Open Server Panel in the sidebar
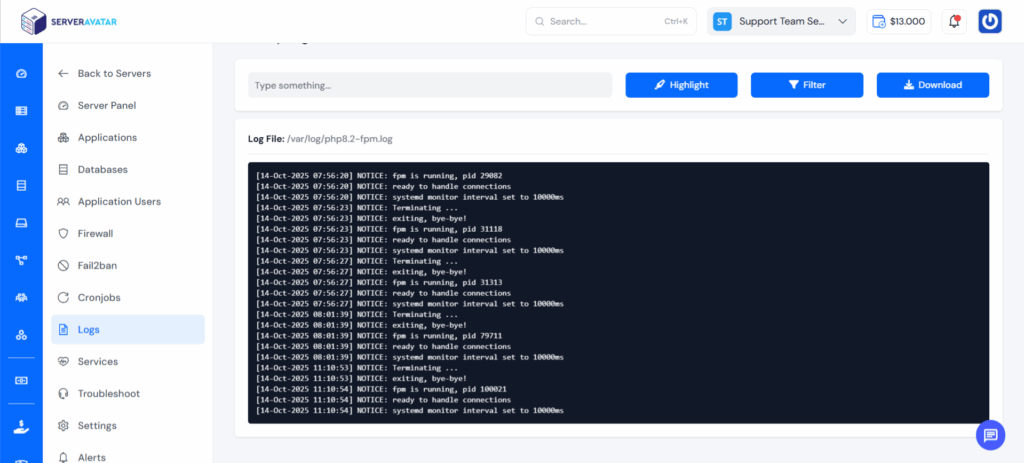Viewport: 1024px width, 463px height. [x=128, y=106]
